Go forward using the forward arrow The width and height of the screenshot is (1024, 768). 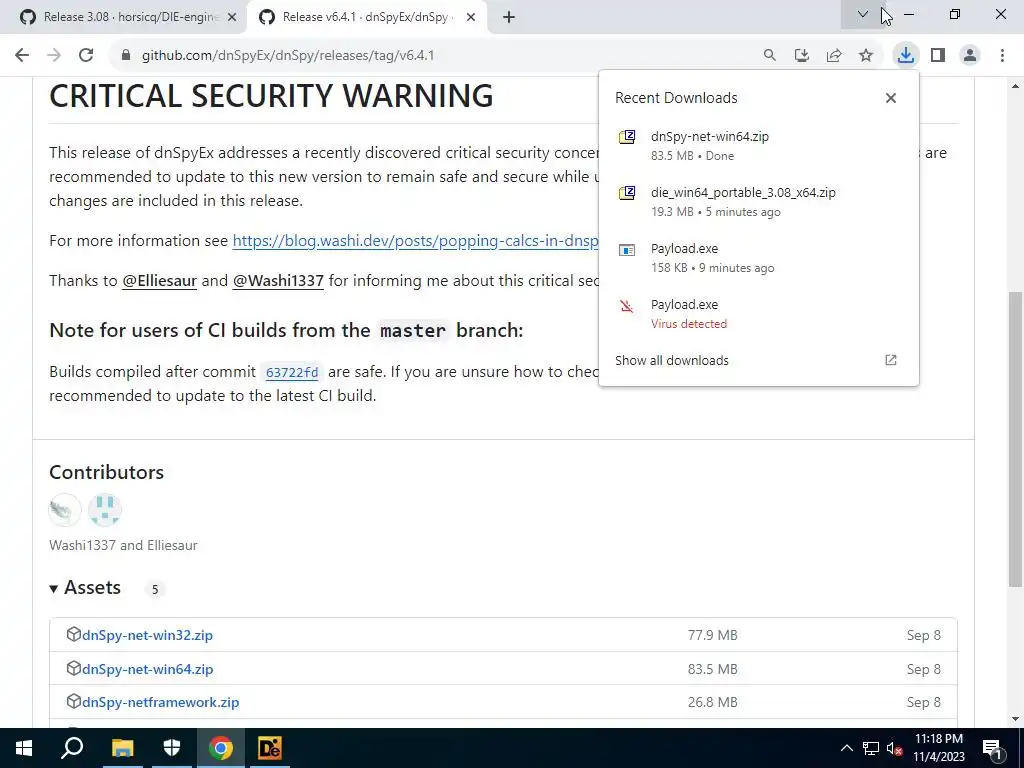[54, 55]
